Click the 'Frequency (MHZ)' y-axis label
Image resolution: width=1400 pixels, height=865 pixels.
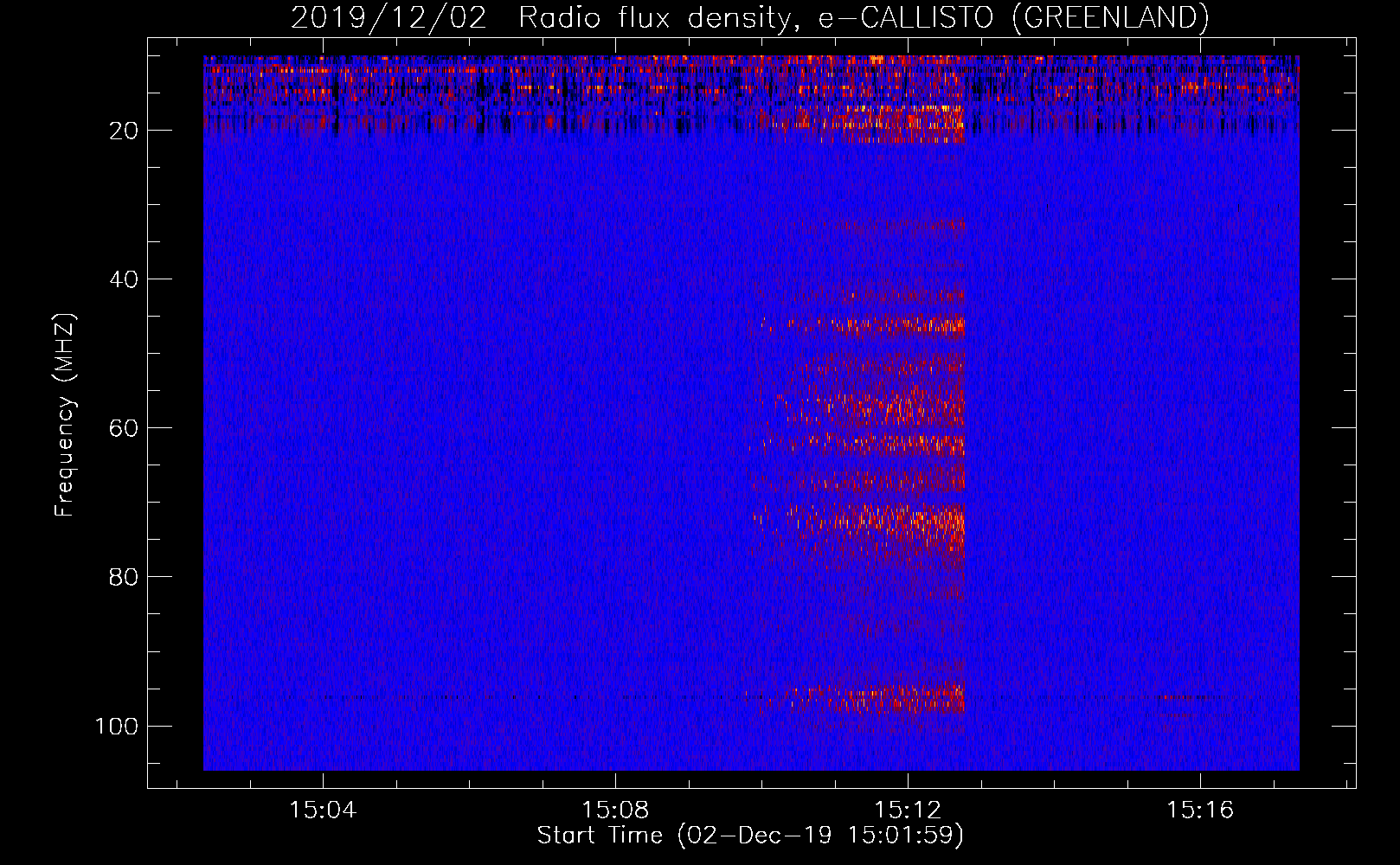pyautogui.click(x=65, y=415)
